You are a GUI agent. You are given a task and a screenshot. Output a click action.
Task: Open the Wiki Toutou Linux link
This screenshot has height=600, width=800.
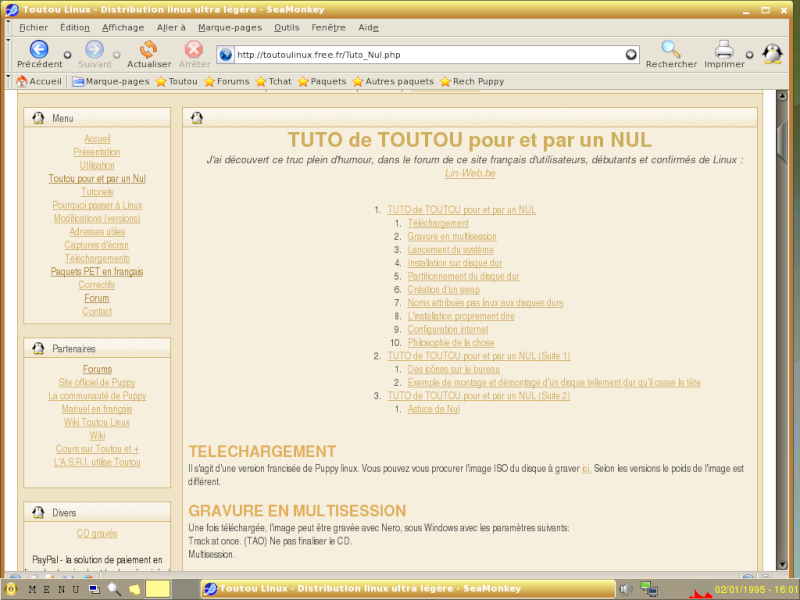[97, 422]
